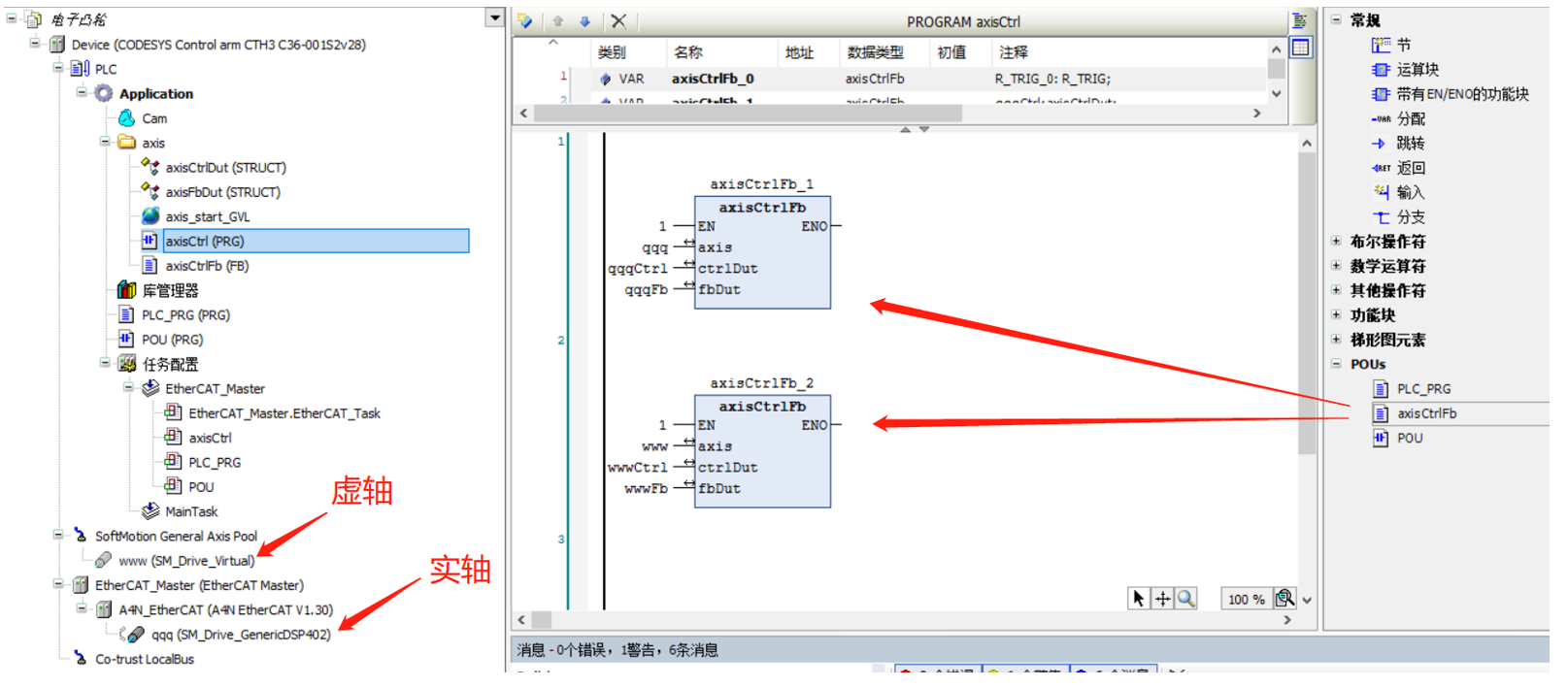Open axis_start_GVL global variable list
Image resolution: width=1568 pixels, height=688 pixels.
coord(207,216)
